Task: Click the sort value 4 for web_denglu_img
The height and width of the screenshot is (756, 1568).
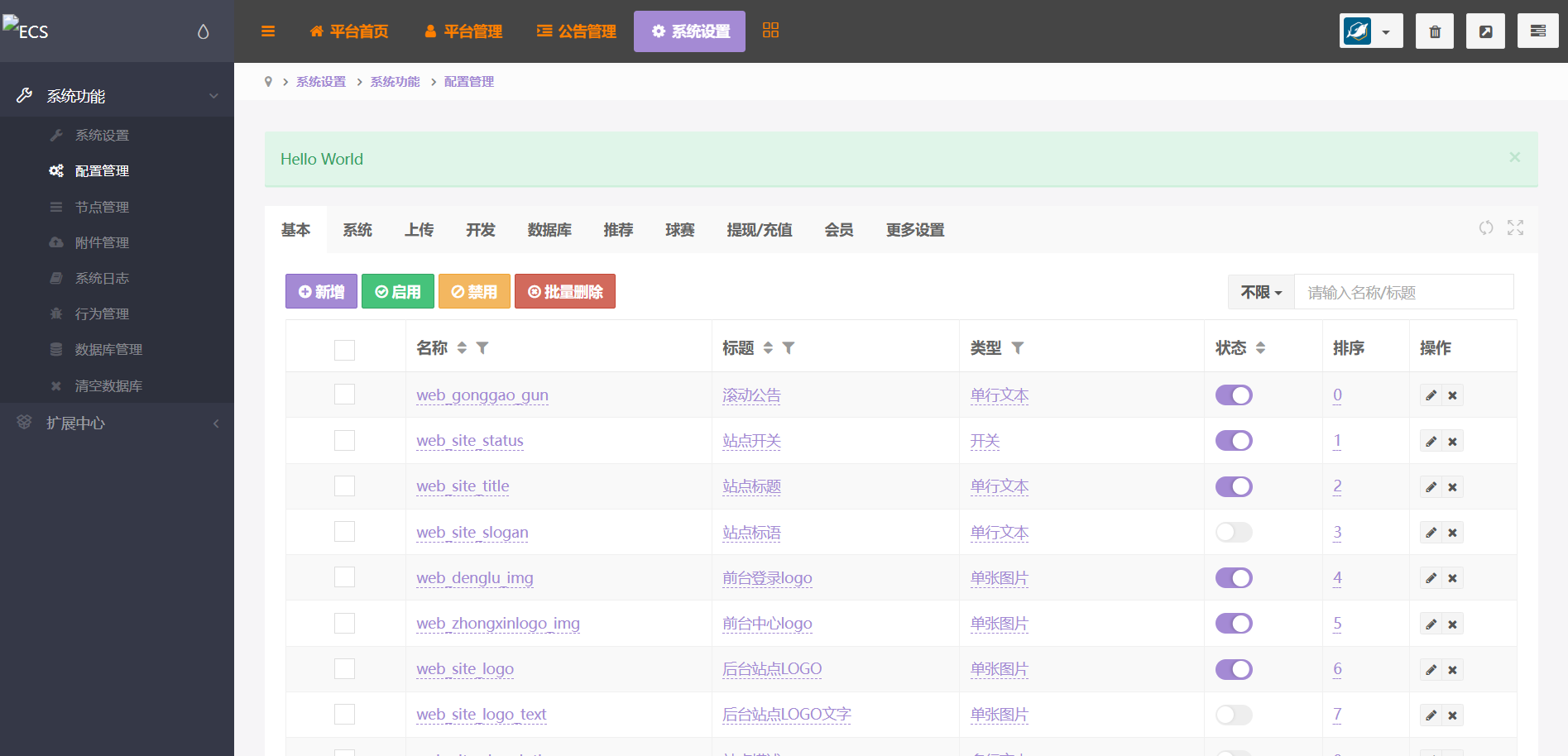Action: [1337, 578]
